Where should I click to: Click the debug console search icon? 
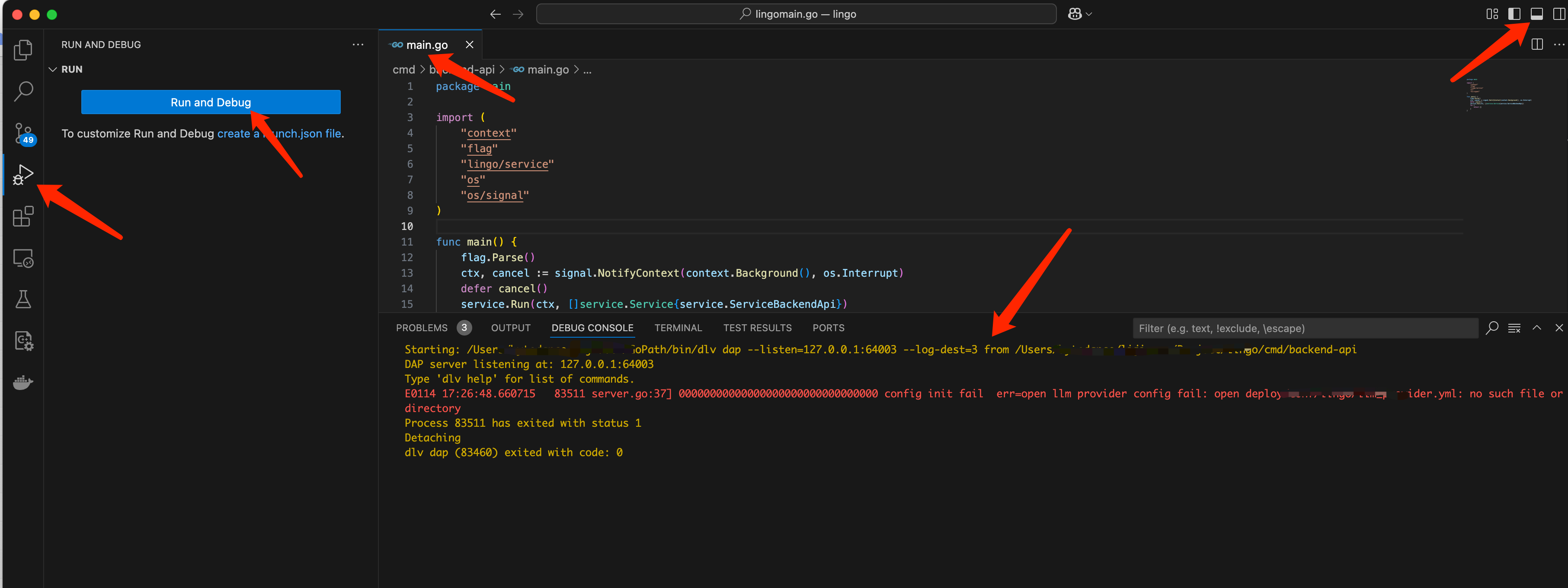click(x=1492, y=328)
